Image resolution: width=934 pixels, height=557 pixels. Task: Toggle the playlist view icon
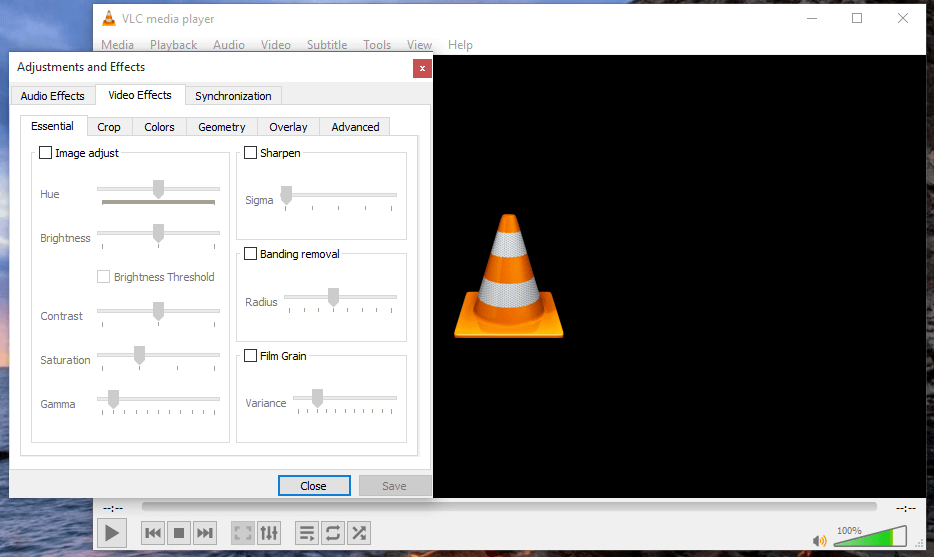(307, 533)
